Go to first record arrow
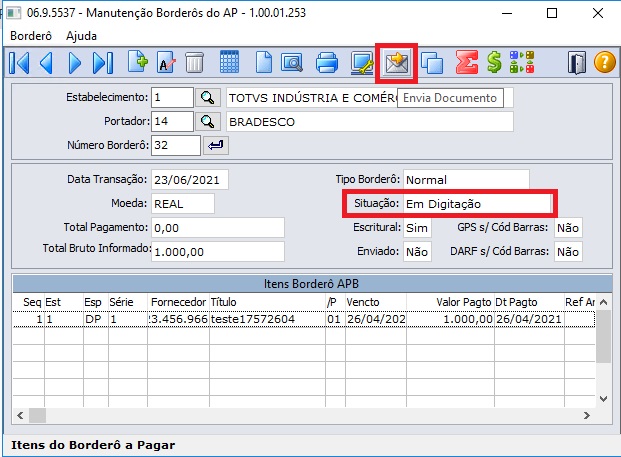This screenshot has height=457, width=621. tap(19, 63)
